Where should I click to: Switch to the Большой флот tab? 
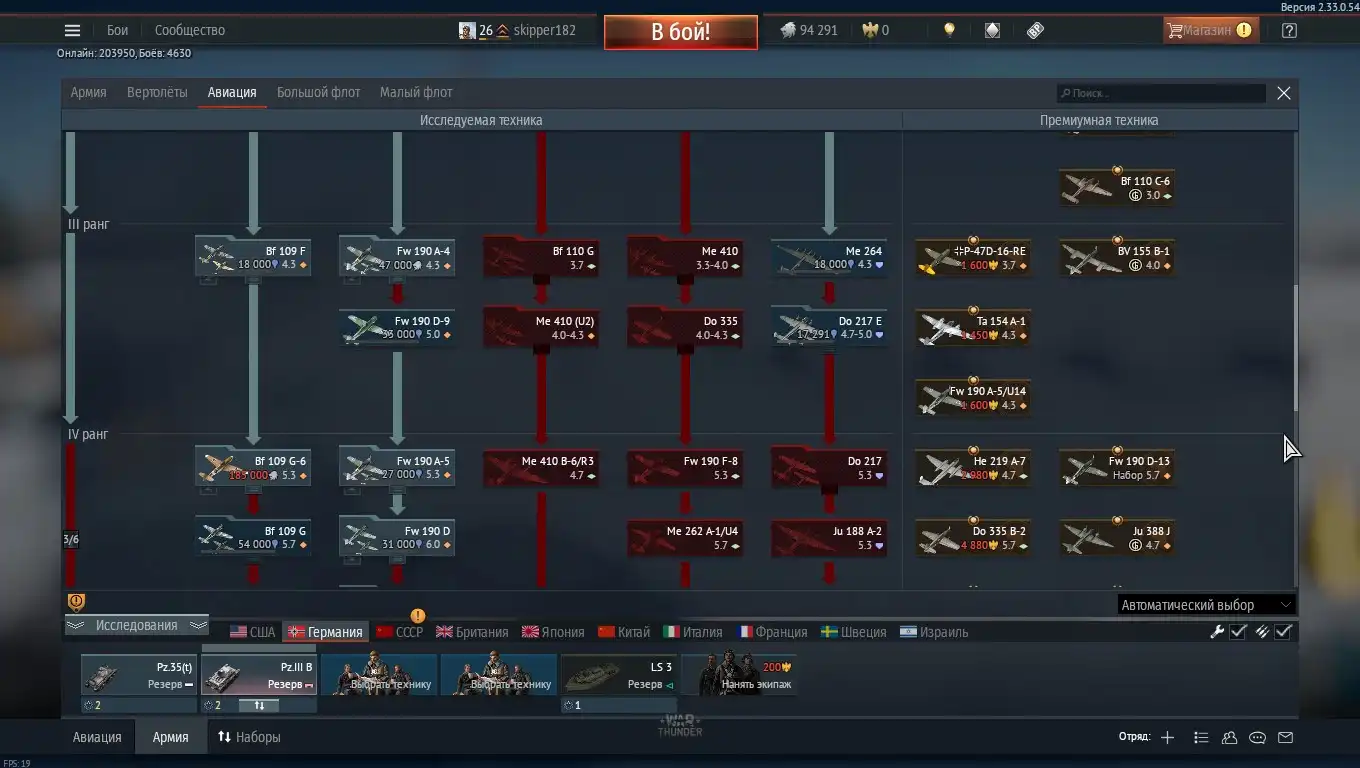[x=318, y=92]
